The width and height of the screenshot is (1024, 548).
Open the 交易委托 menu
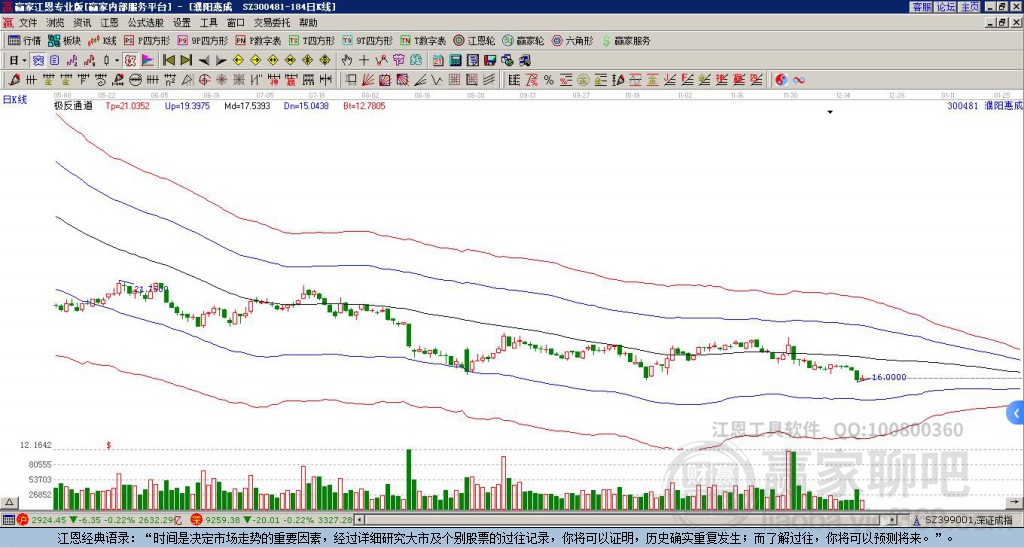(x=272, y=23)
